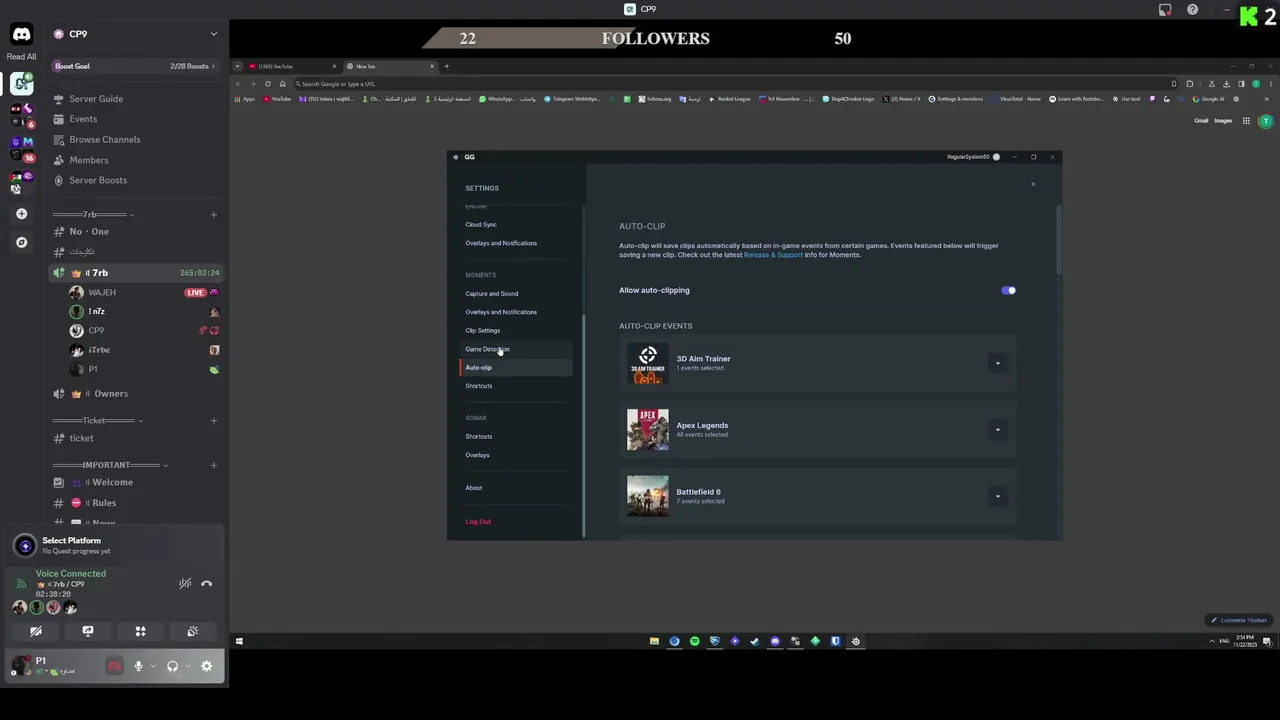Open Capture and Sound settings
The width and height of the screenshot is (1280, 720).
(x=491, y=294)
